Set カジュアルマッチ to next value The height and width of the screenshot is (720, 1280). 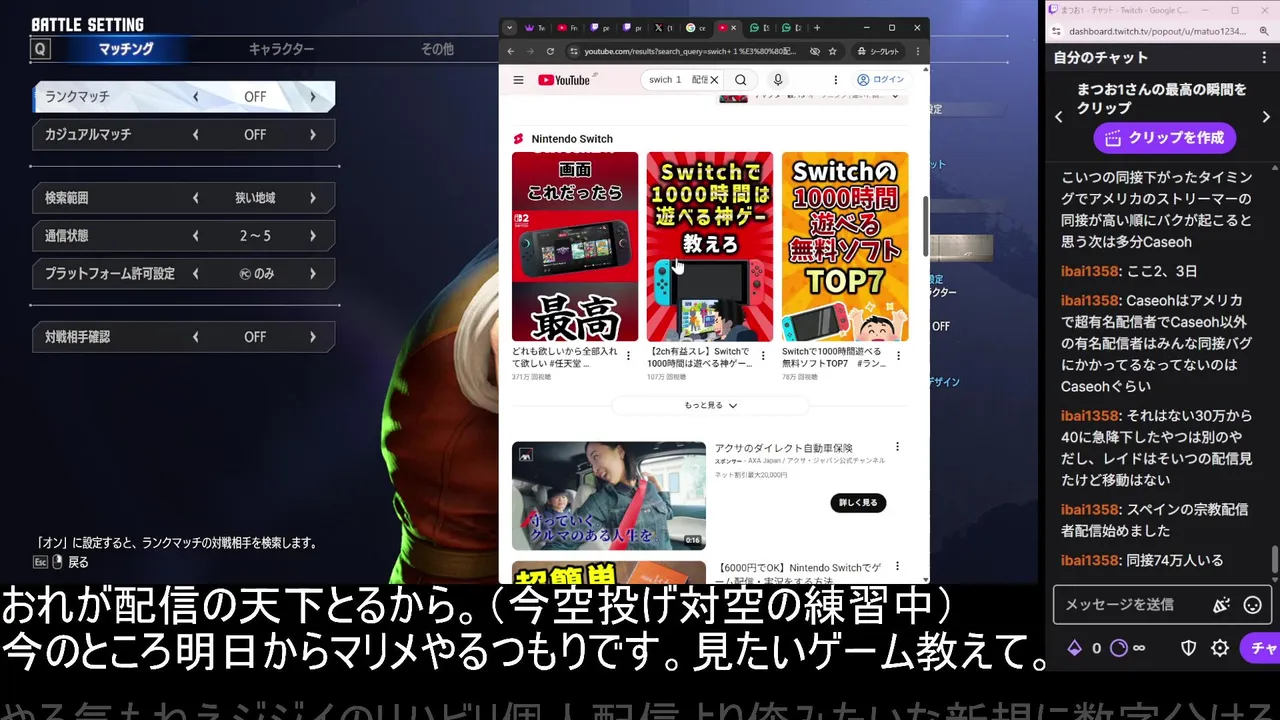(313, 134)
